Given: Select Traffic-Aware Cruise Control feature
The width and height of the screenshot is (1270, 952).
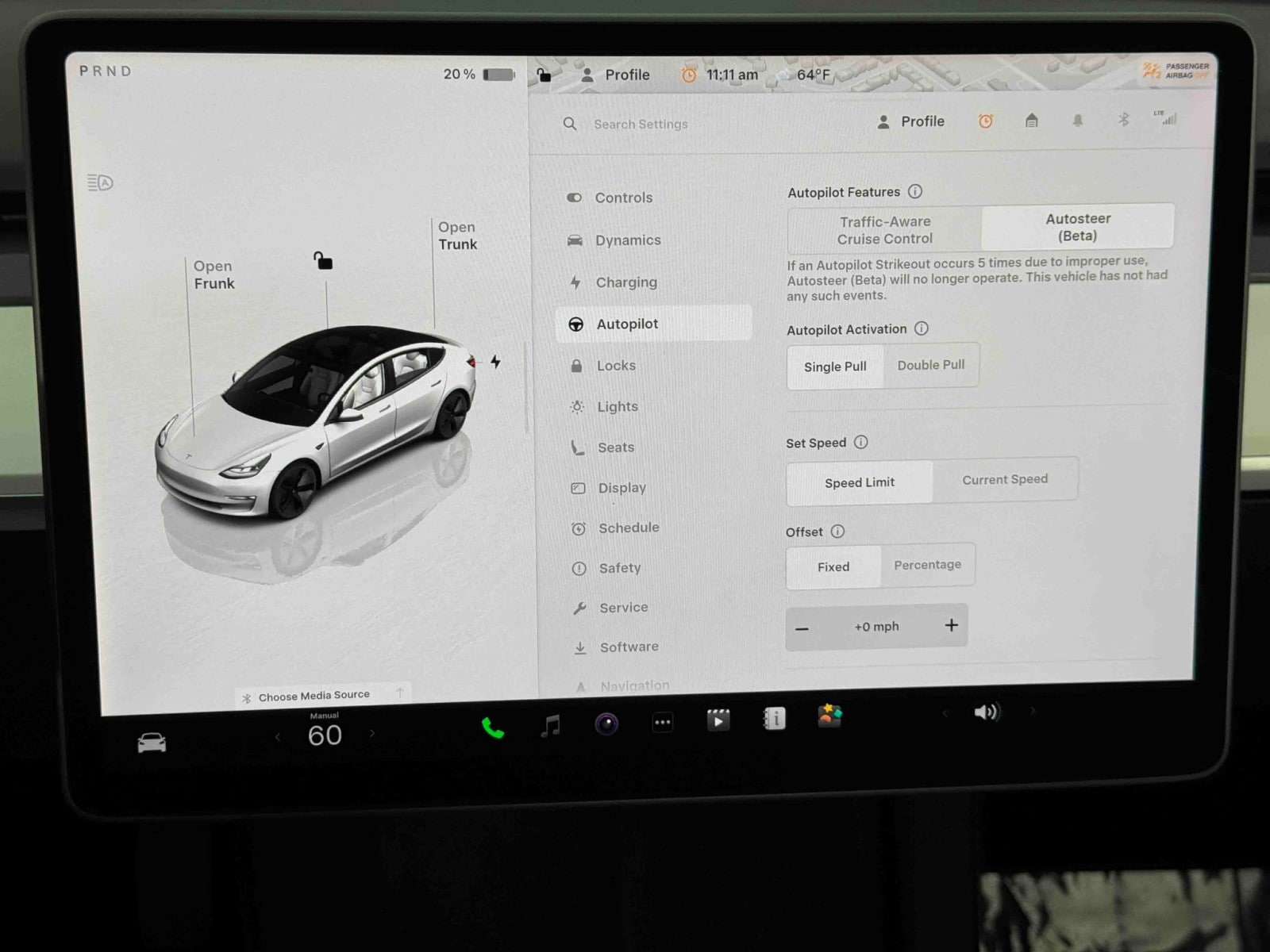Looking at the screenshot, I should (x=884, y=230).
